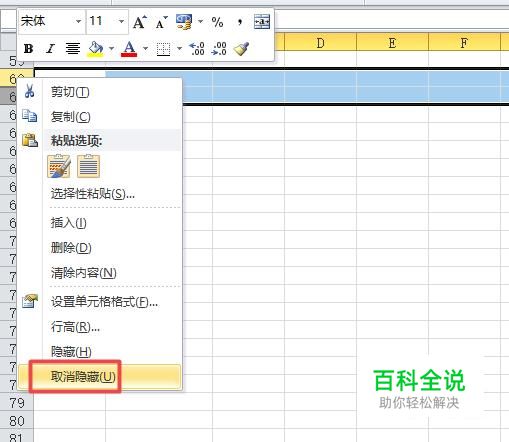Select row 80 header
Image resolution: width=509 pixels, height=442 pixels.
click(17, 421)
